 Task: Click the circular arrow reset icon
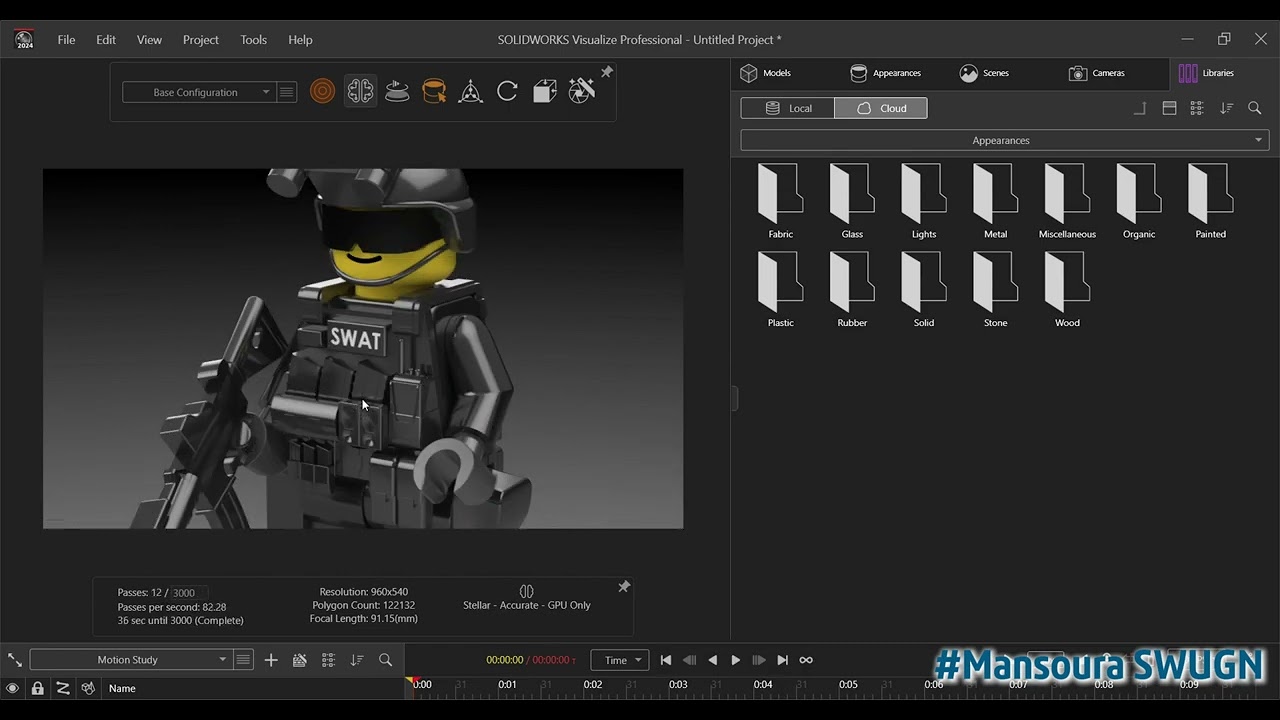(507, 92)
